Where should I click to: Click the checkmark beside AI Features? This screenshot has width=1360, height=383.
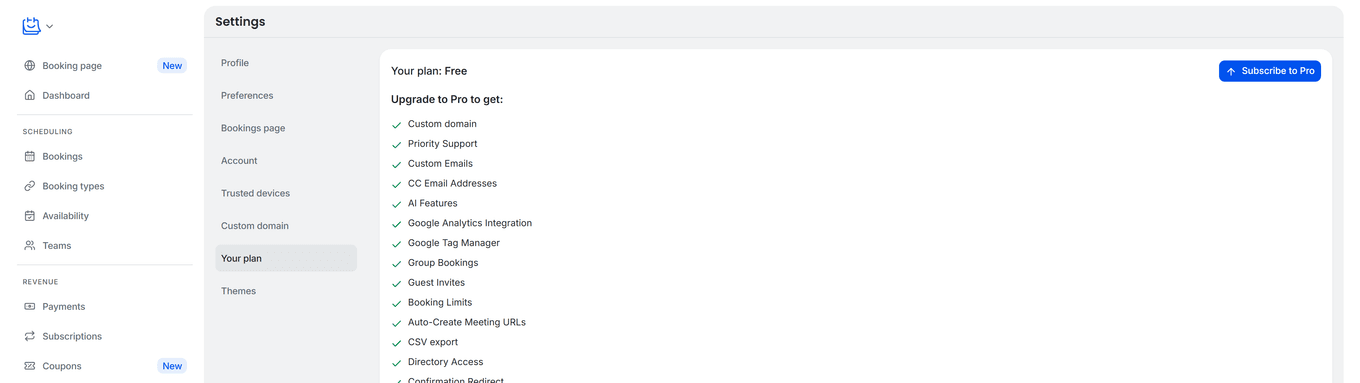pos(397,204)
